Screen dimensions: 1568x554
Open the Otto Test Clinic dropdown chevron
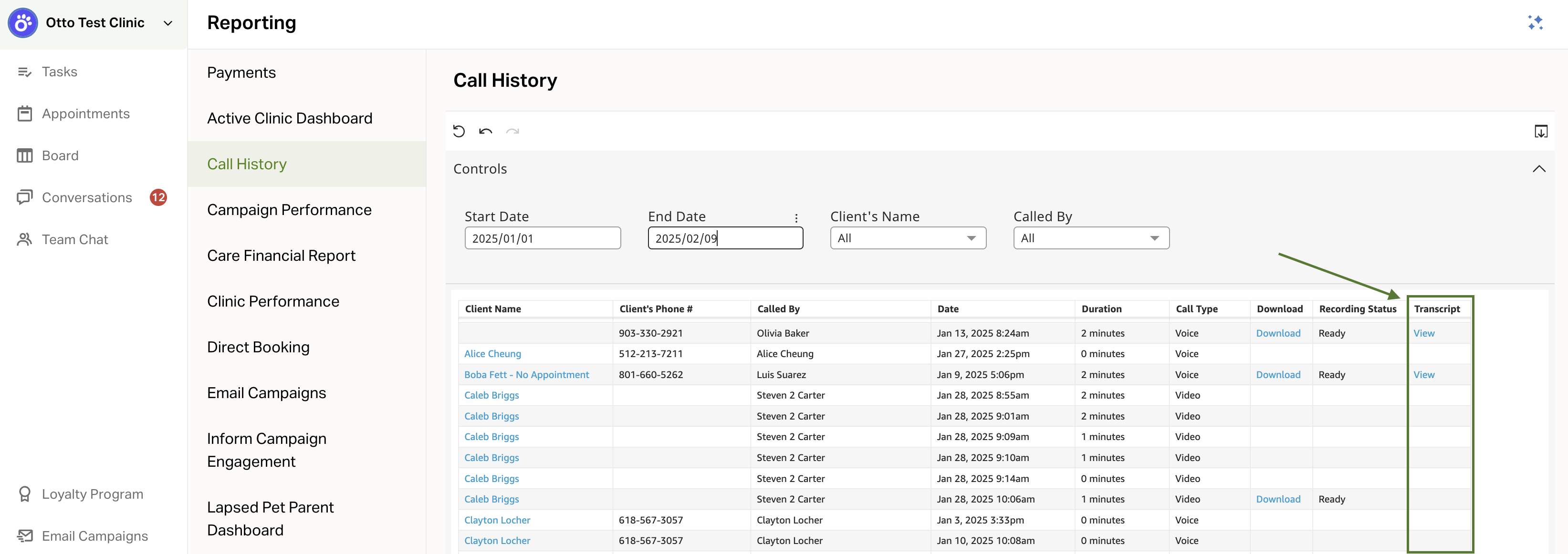click(x=168, y=23)
